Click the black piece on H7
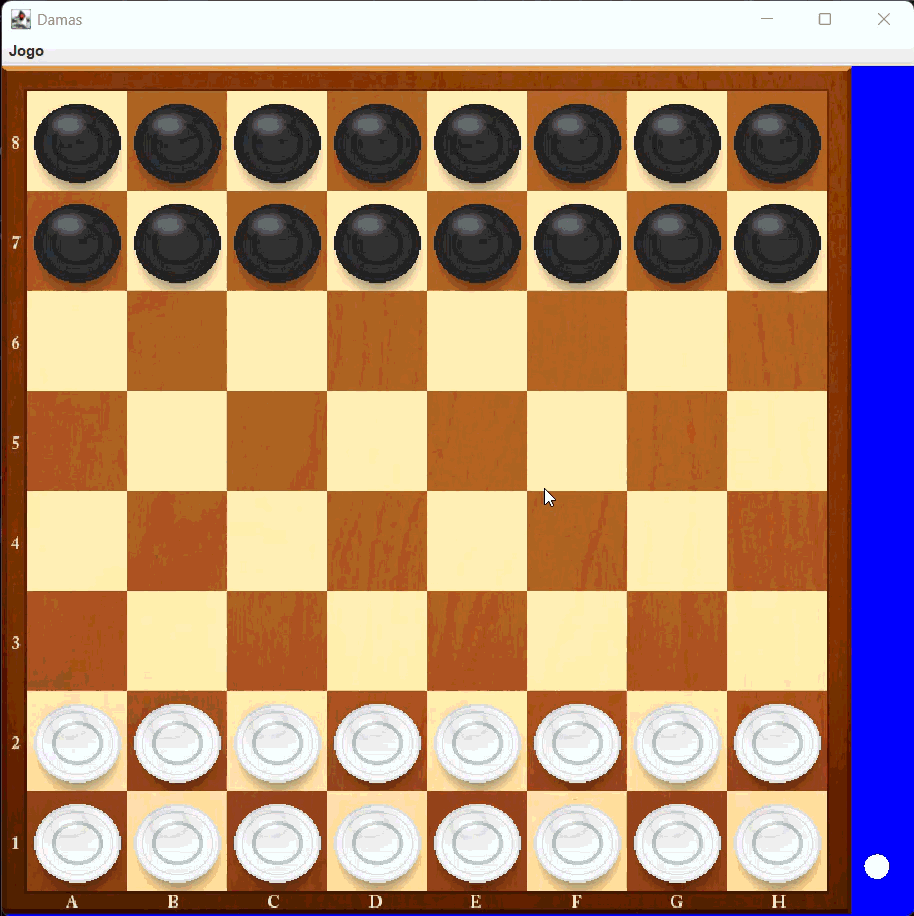Image resolution: width=914 pixels, height=916 pixels. tap(777, 242)
